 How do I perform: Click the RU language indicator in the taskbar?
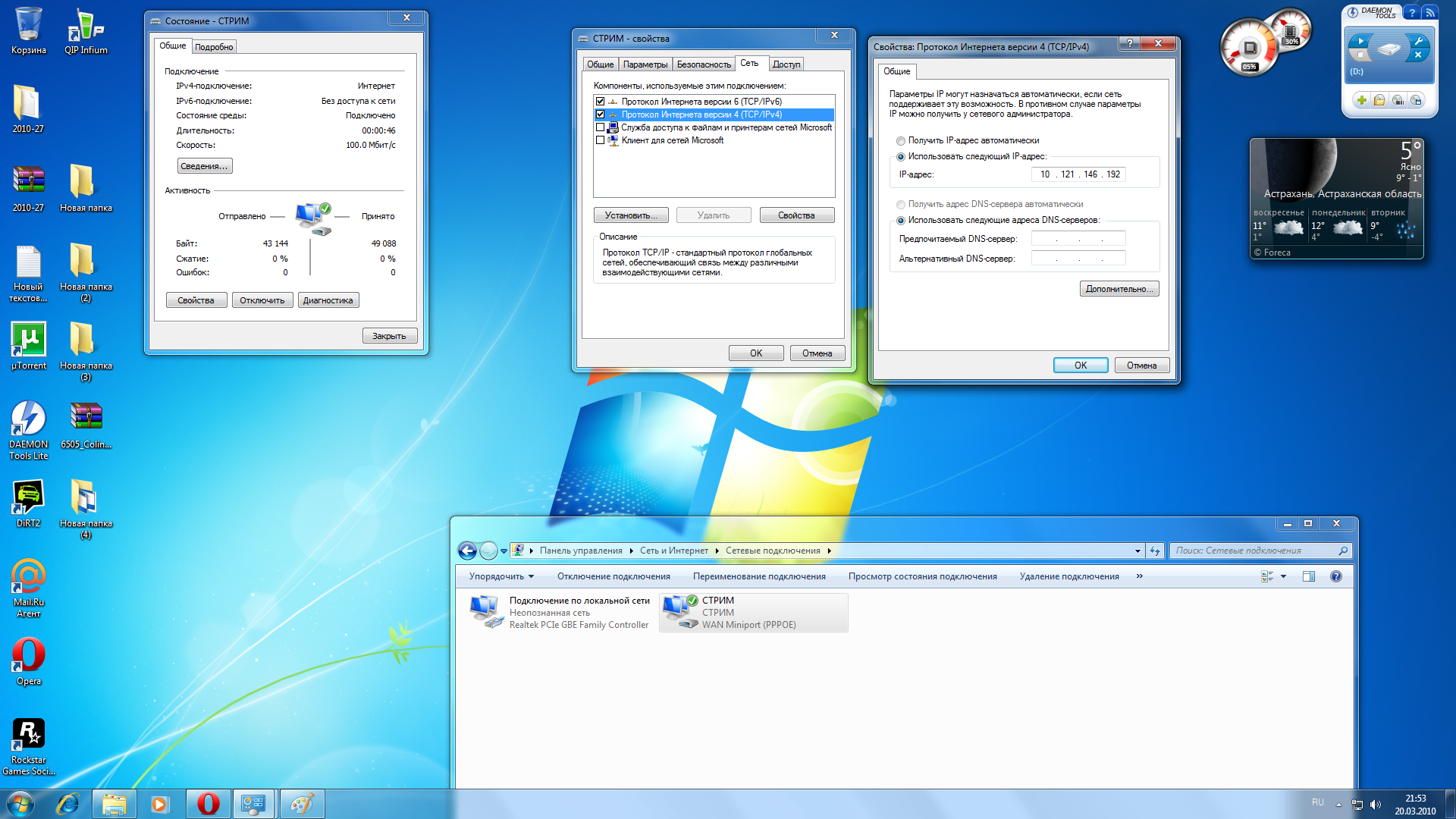point(1318,802)
